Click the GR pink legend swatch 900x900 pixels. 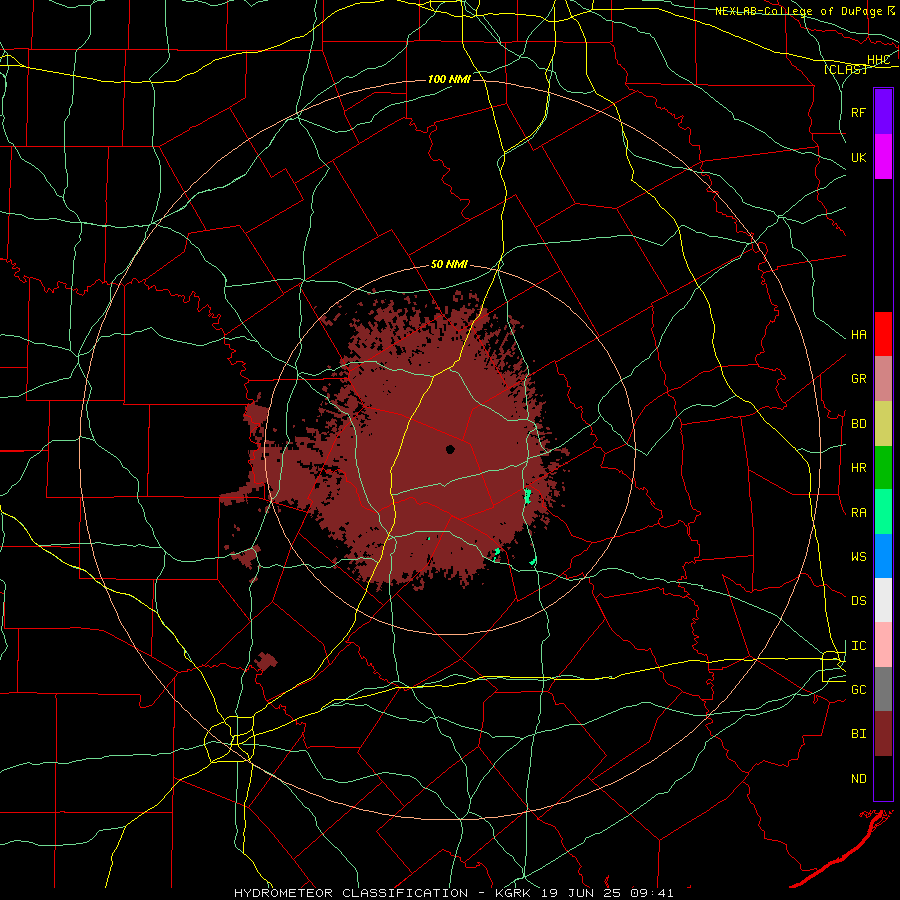[x=883, y=379]
